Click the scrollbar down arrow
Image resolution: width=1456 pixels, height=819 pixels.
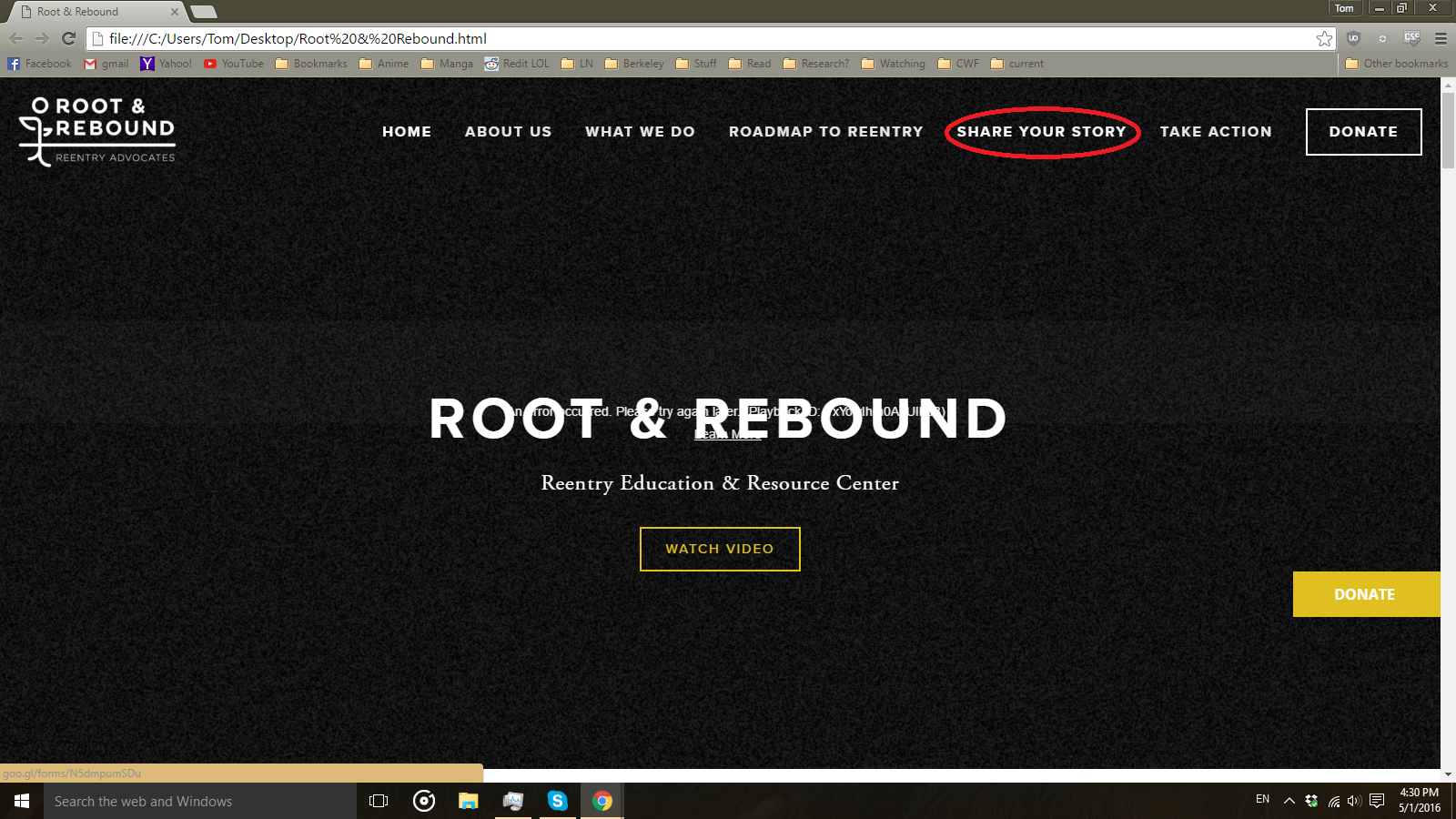[1448, 774]
